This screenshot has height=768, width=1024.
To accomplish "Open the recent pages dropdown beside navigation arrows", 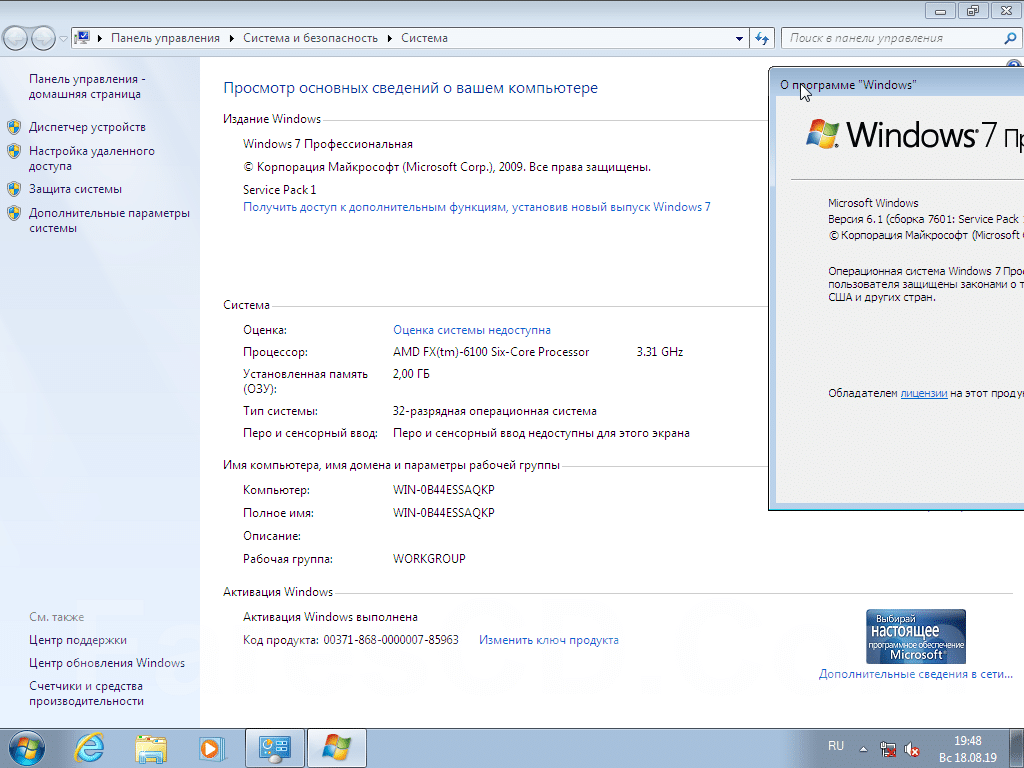I will tap(63, 39).
